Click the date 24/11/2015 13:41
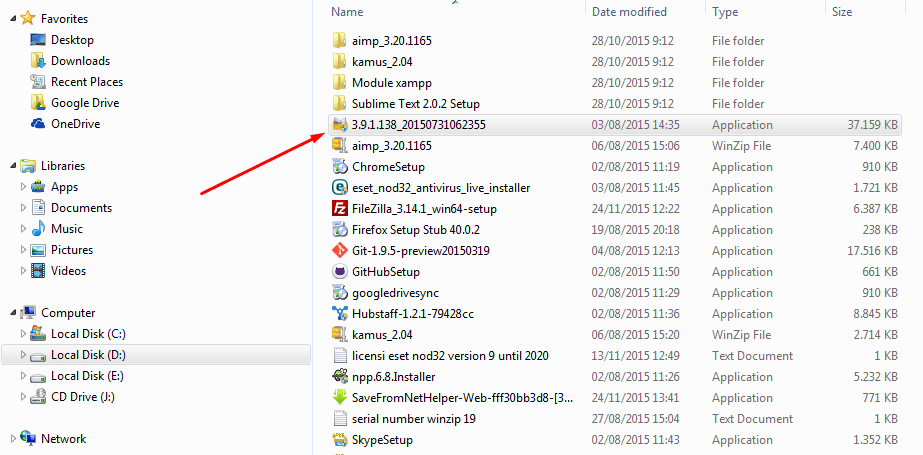 pyautogui.click(x=636, y=398)
